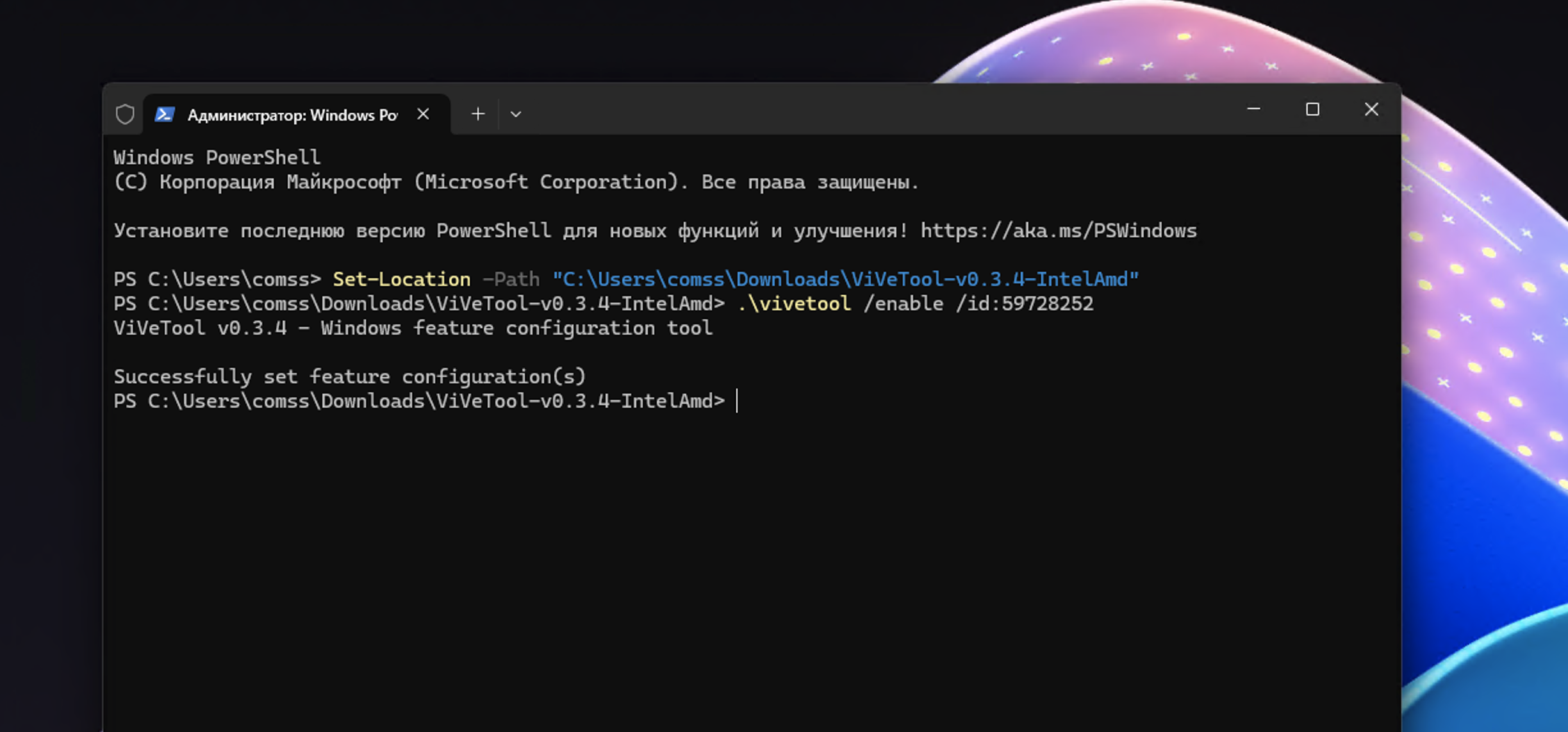
Task: Click the Set-Location command text
Action: tap(401, 279)
